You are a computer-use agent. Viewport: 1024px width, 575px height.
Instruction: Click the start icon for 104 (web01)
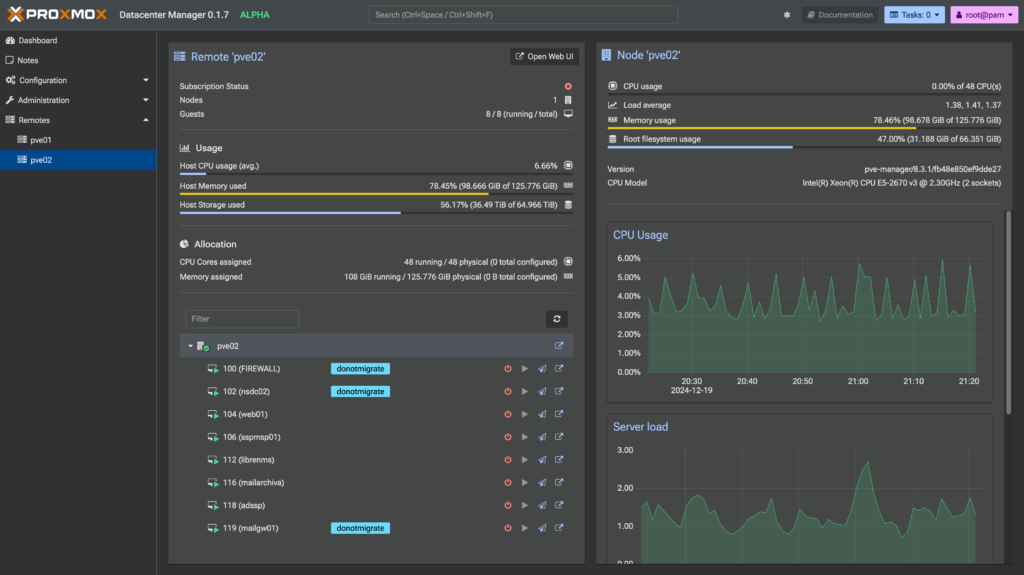coord(524,414)
